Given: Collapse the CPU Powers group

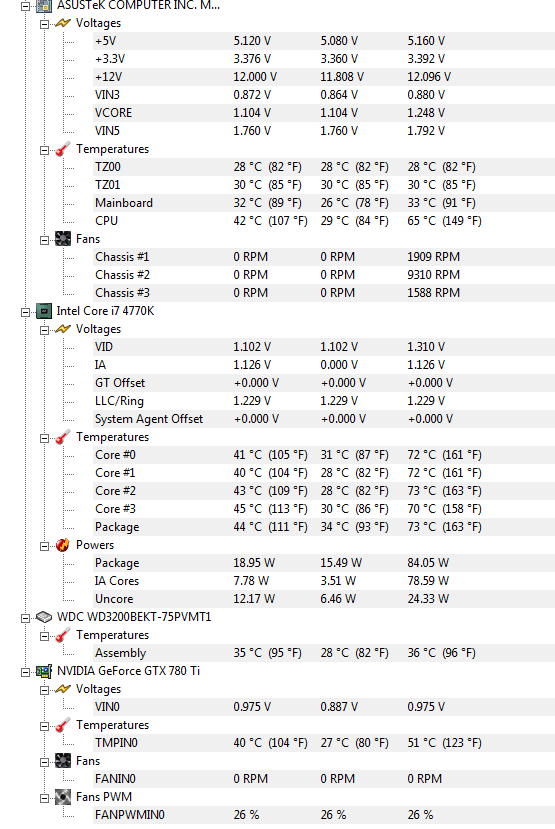Looking at the screenshot, I should pos(45,546).
